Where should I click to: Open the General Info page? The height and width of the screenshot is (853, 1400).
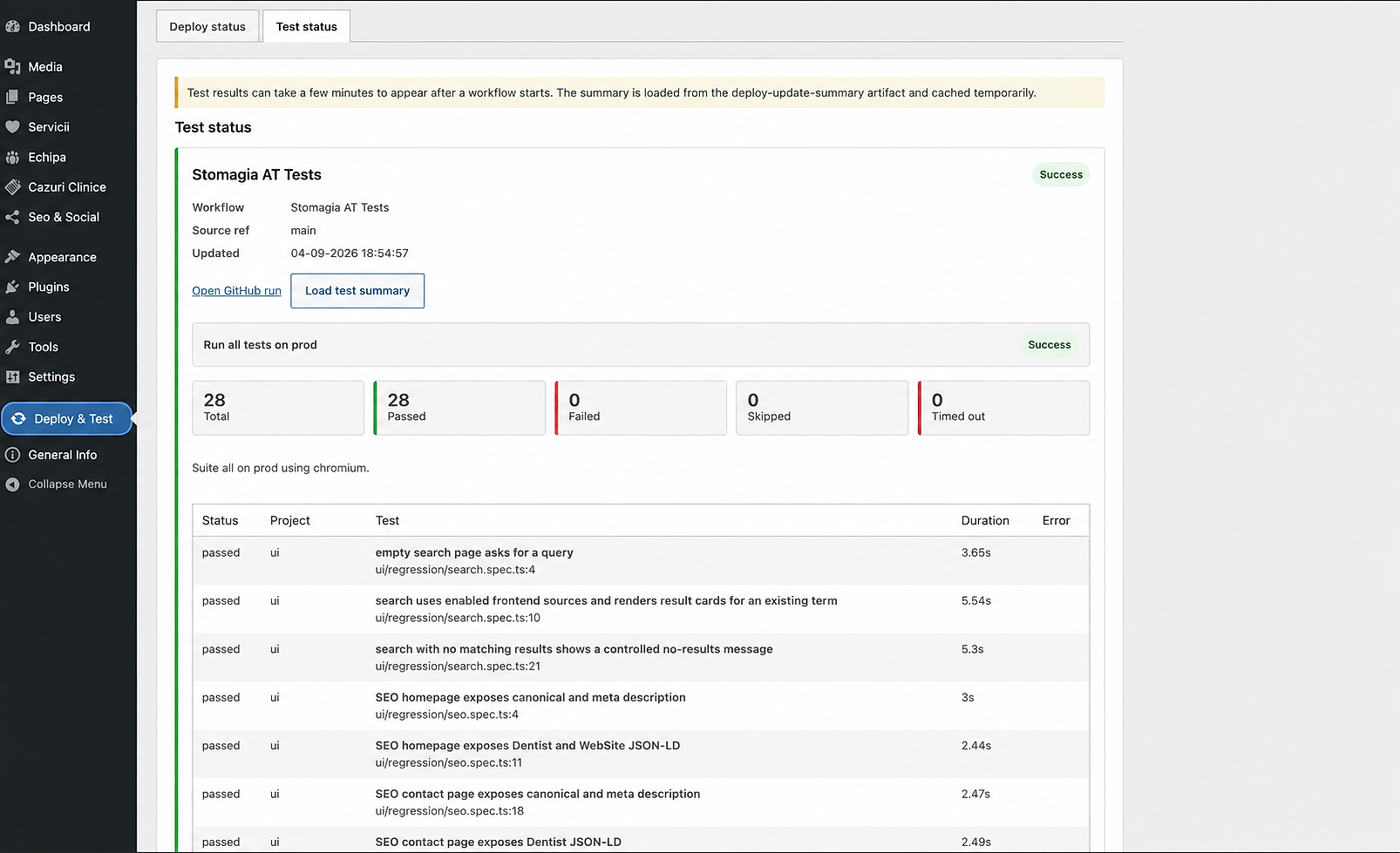63,455
